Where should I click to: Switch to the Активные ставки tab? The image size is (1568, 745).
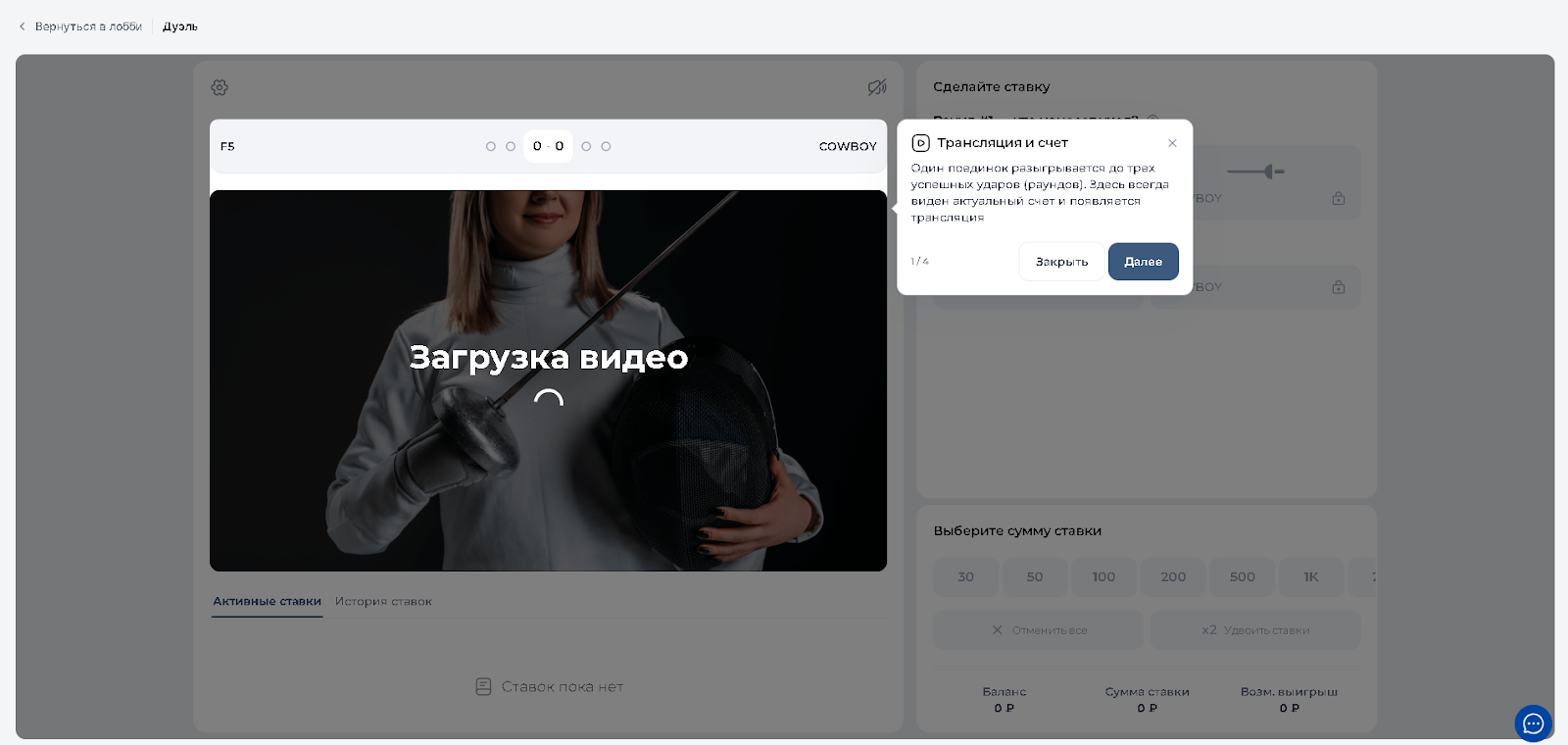click(x=267, y=601)
